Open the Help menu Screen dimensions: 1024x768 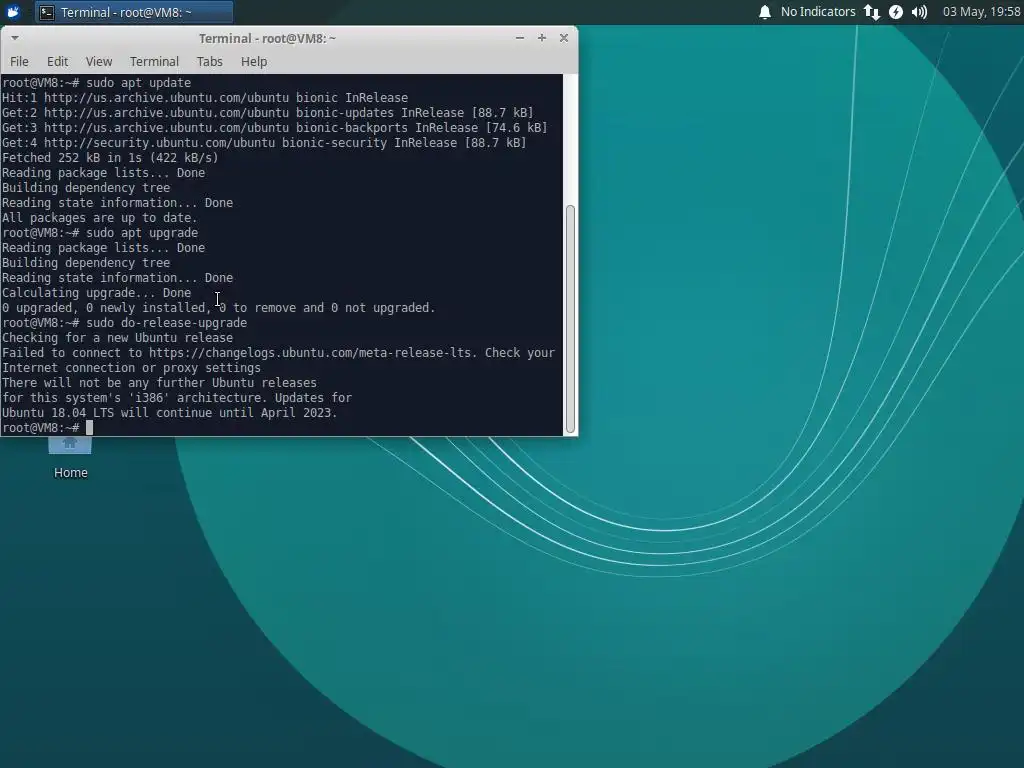click(253, 61)
